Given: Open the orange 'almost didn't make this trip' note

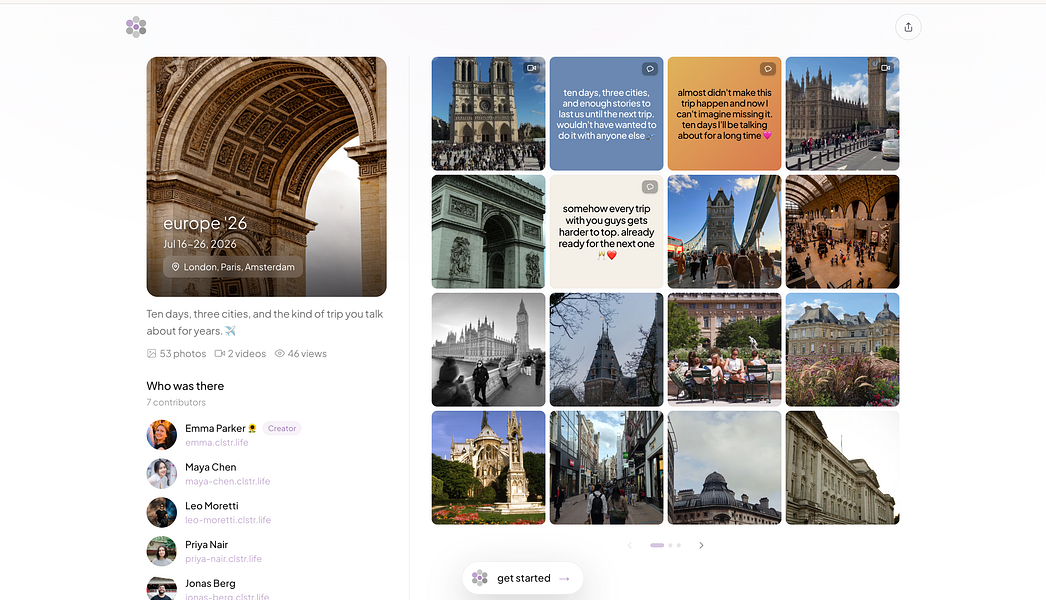Looking at the screenshot, I should 724,113.
